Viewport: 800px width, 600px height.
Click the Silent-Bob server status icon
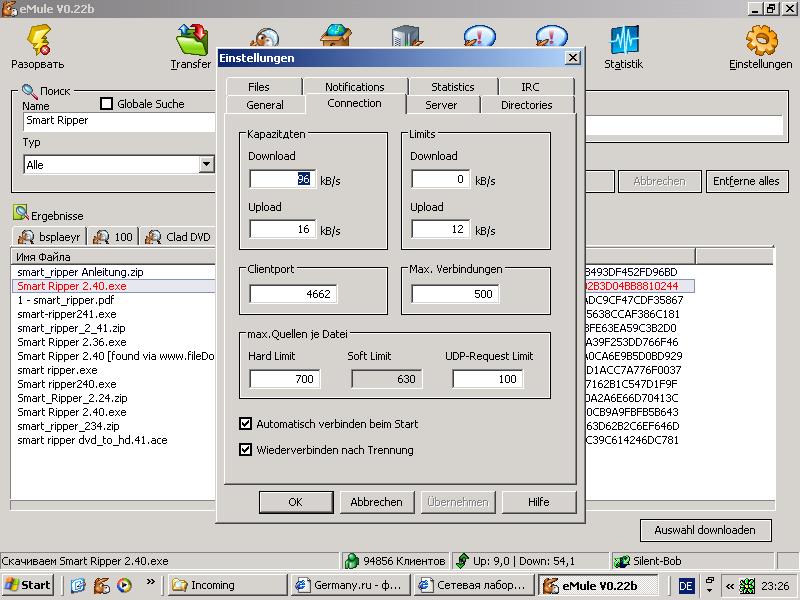pos(621,561)
